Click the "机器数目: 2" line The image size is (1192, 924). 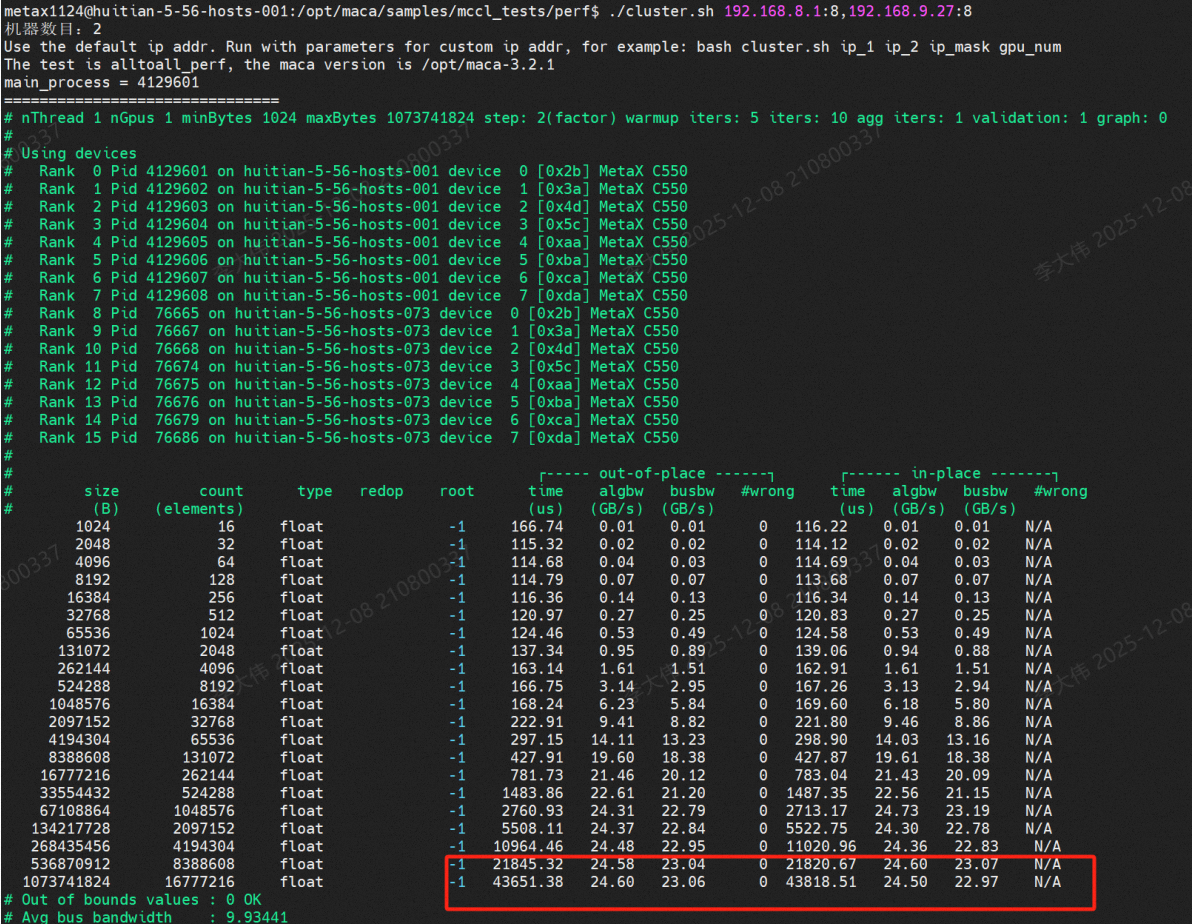[x=53, y=29]
